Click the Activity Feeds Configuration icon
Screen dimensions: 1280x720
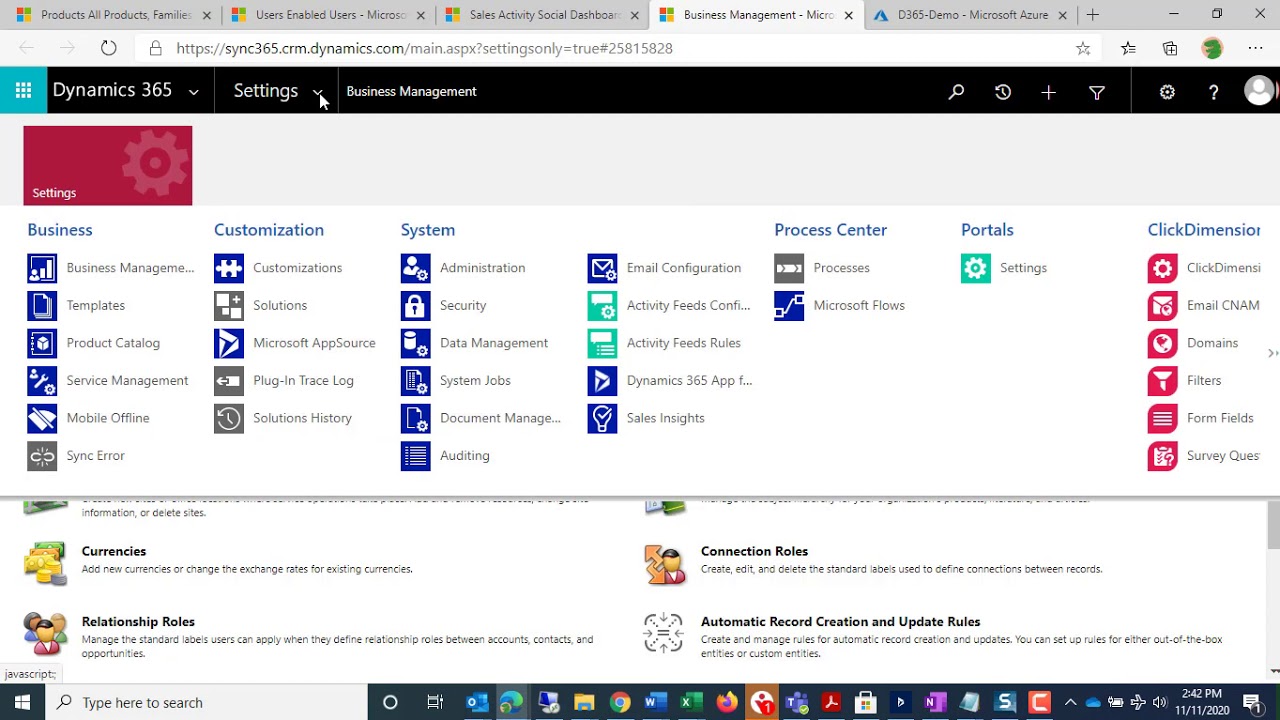point(603,305)
